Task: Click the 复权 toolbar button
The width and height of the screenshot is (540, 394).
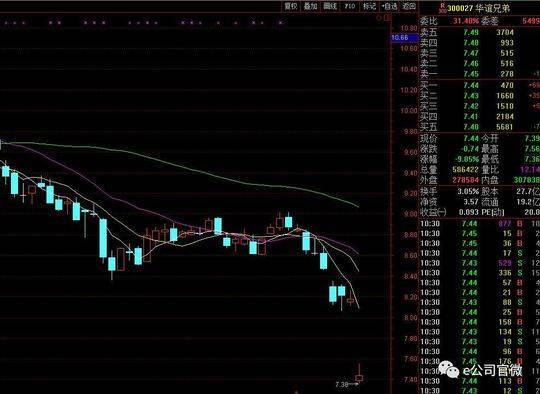Action: pos(291,6)
